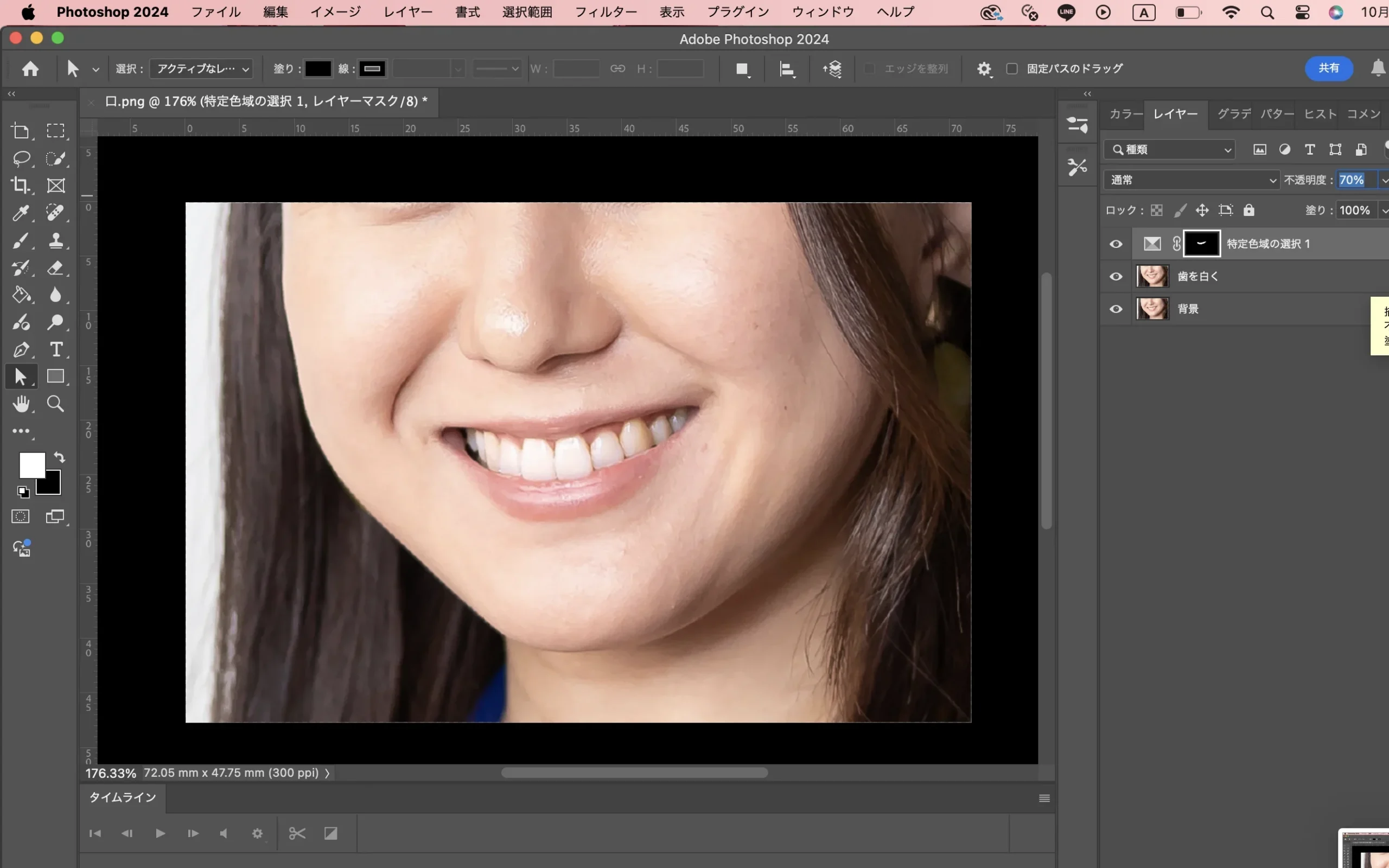Toggle visibility of the 背景 layer
The height and width of the screenshot is (868, 1389).
1116,309
